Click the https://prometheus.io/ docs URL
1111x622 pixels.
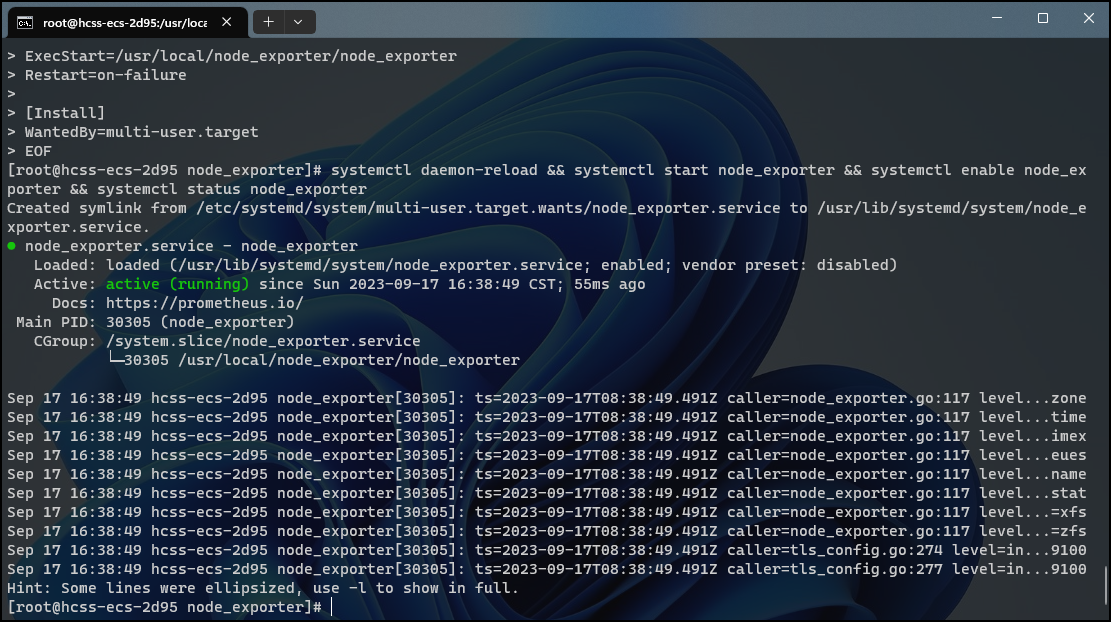click(205, 303)
